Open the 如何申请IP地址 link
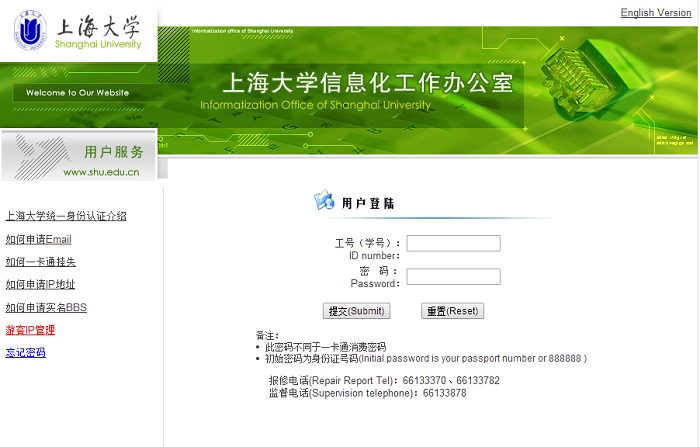This screenshot has width=700, height=447. pyautogui.click(x=40, y=284)
